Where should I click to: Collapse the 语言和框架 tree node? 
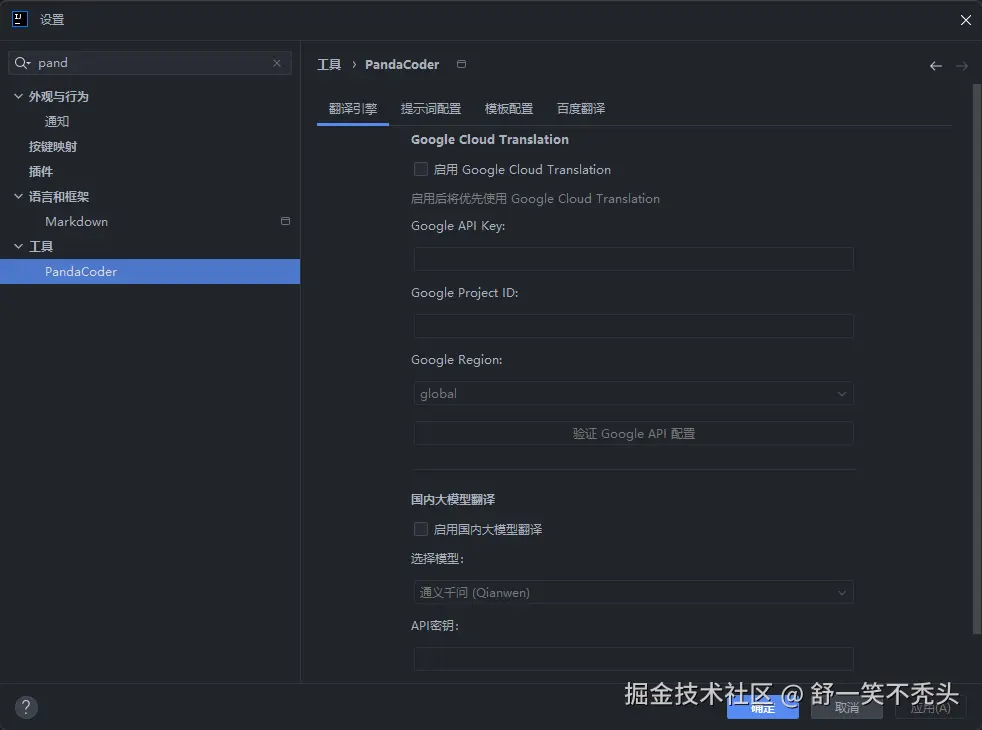[x=18, y=196]
